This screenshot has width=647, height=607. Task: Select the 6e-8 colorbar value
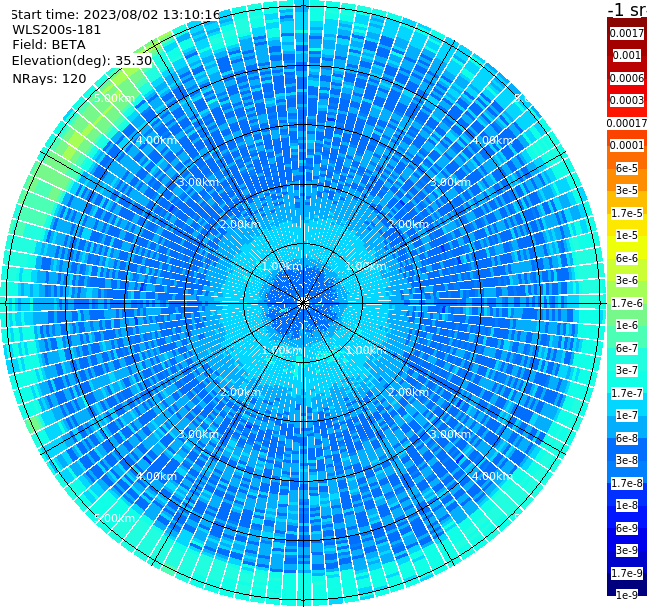tap(627, 438)
